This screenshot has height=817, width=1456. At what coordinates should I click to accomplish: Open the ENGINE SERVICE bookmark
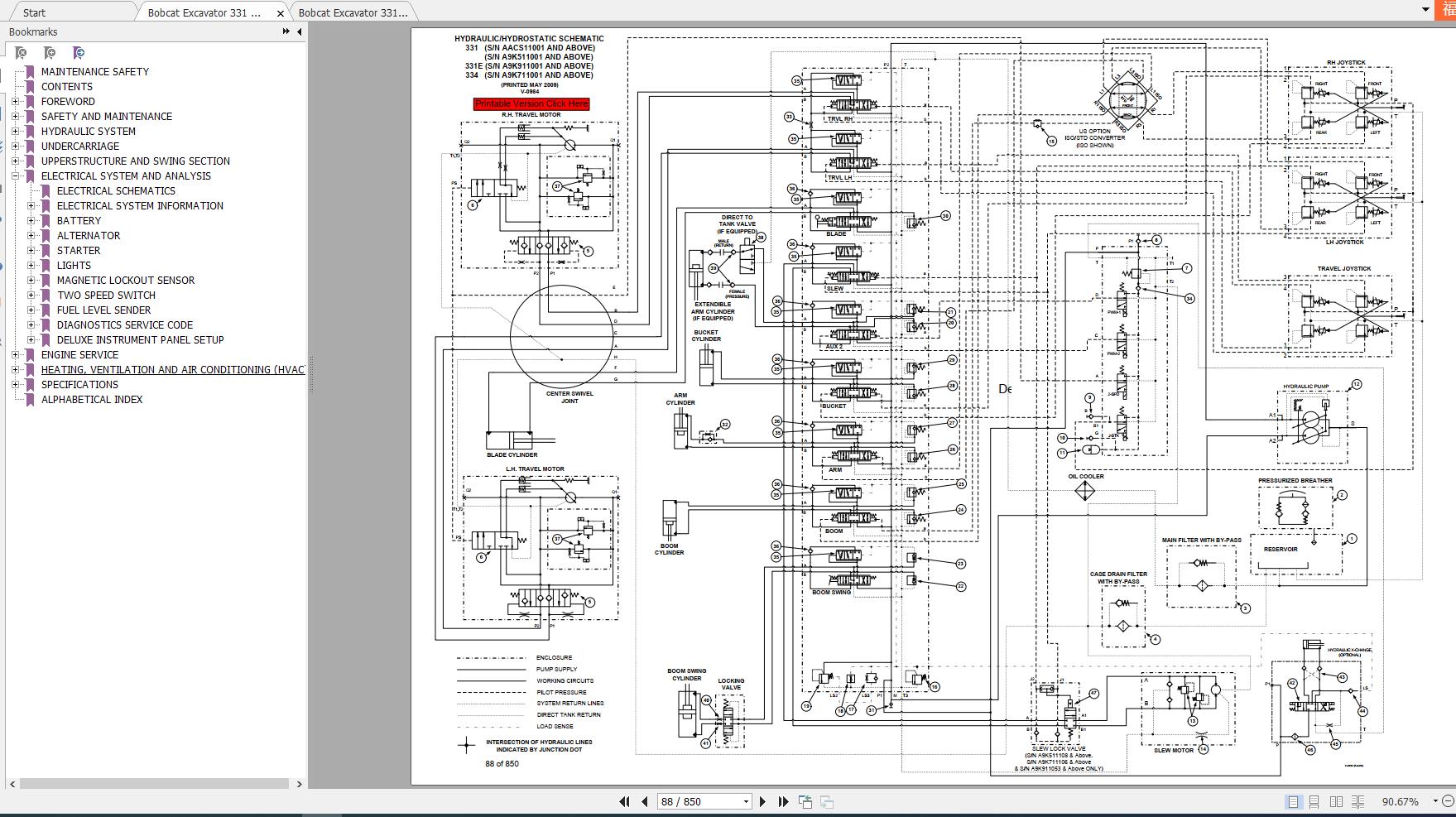(x=79, y=355)
